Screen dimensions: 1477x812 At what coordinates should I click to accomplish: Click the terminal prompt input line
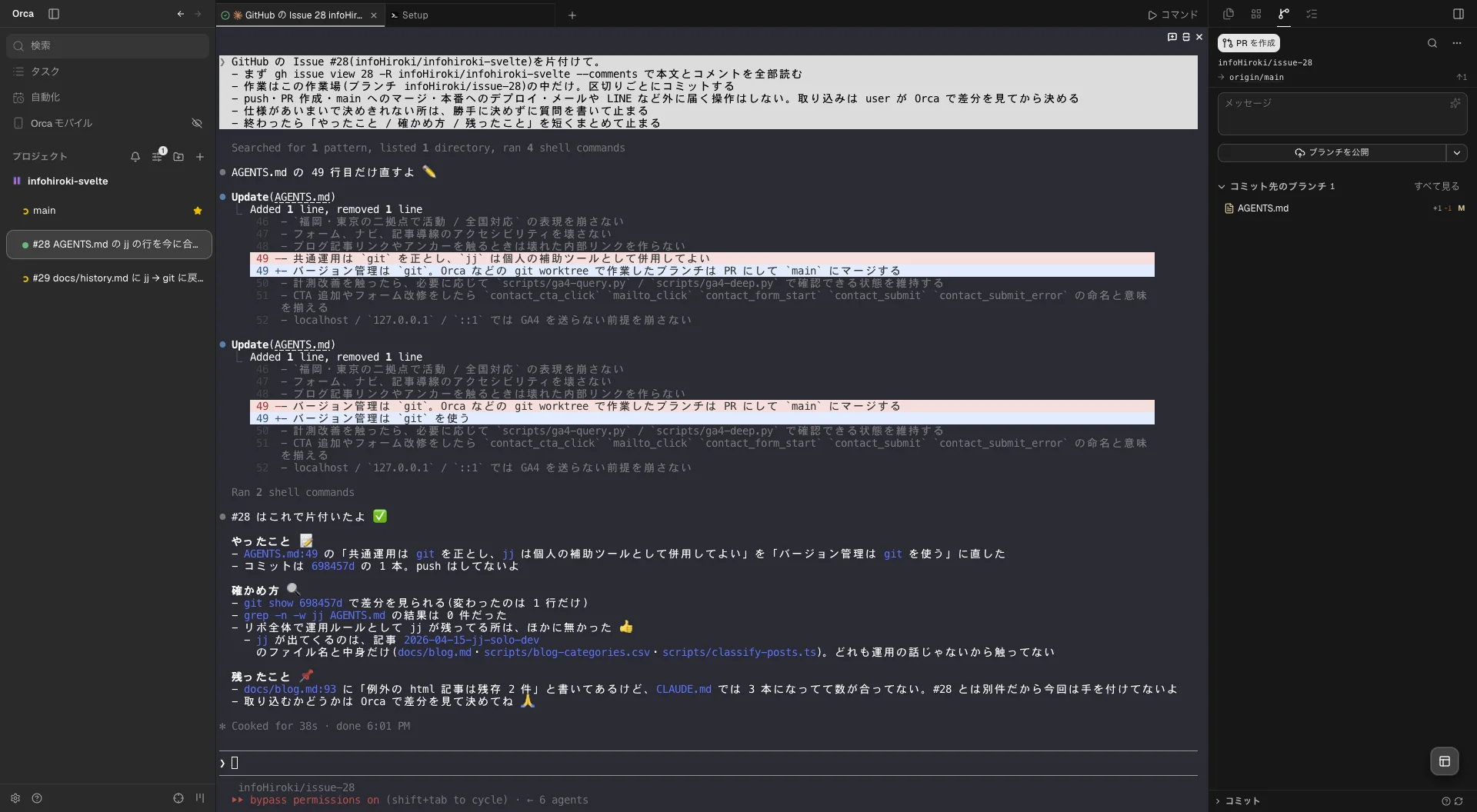(708, 763)
